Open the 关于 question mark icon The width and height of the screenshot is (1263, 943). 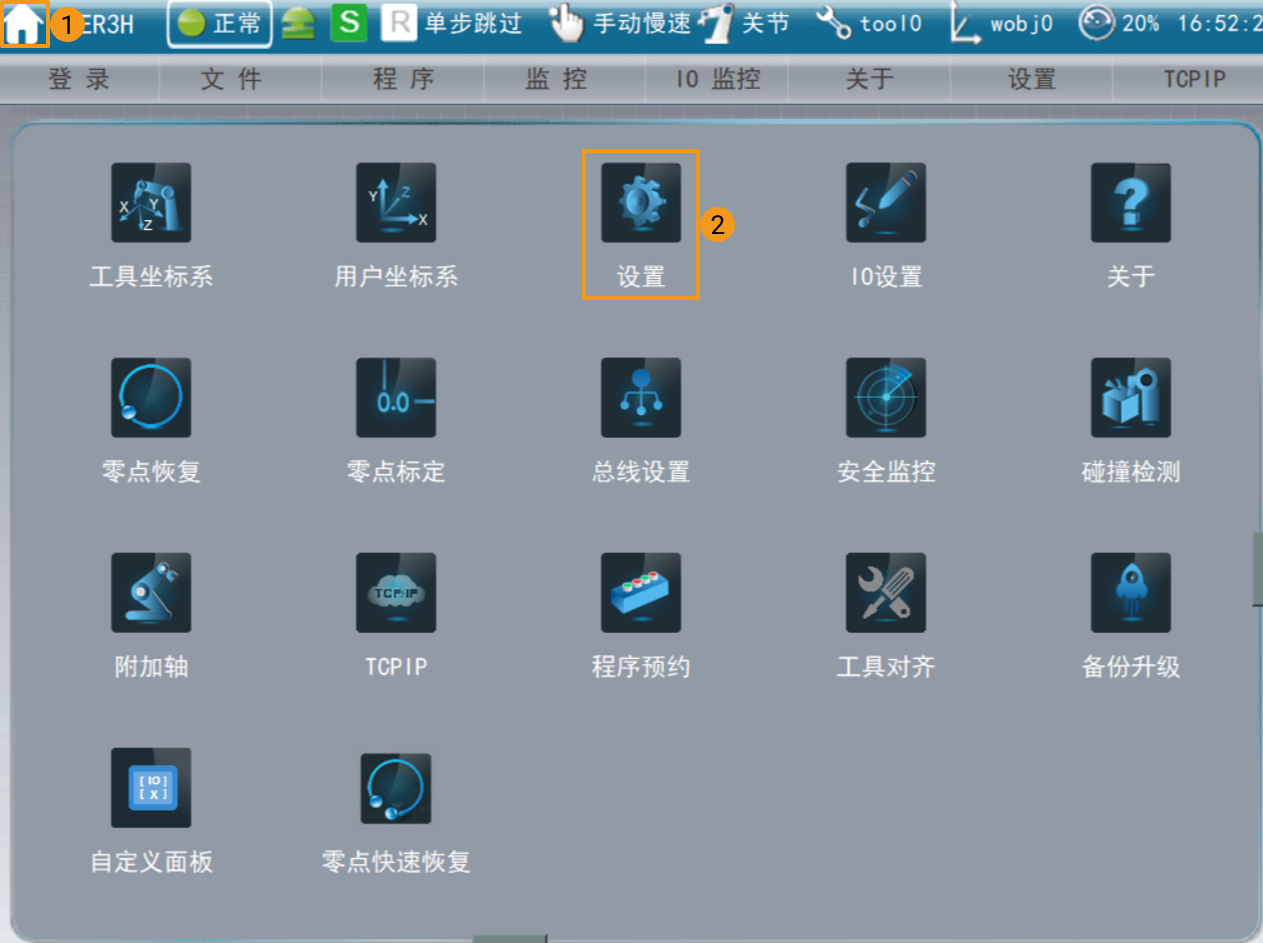point(1131,203)
